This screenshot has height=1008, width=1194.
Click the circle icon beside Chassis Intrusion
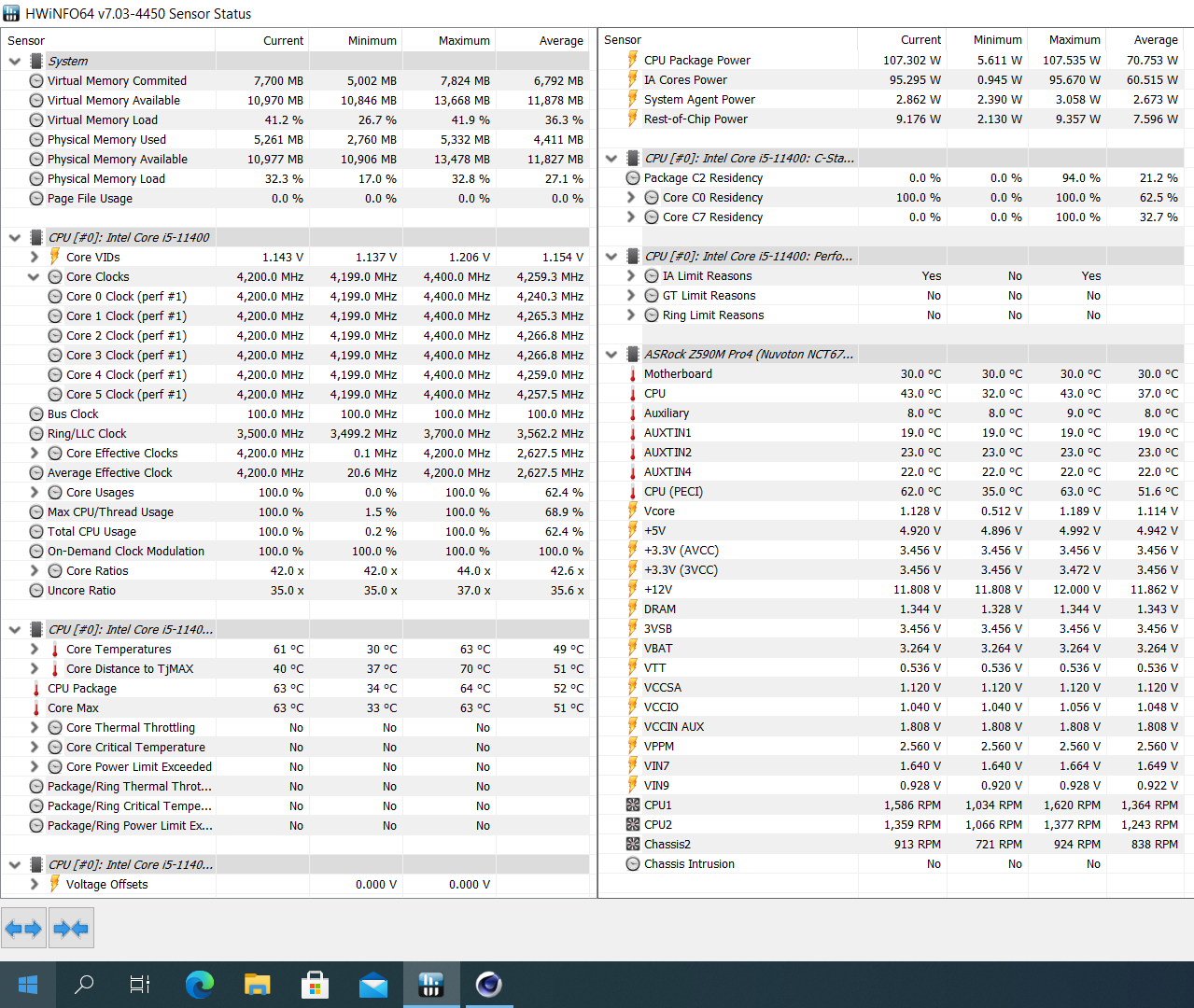coord(633,863)
